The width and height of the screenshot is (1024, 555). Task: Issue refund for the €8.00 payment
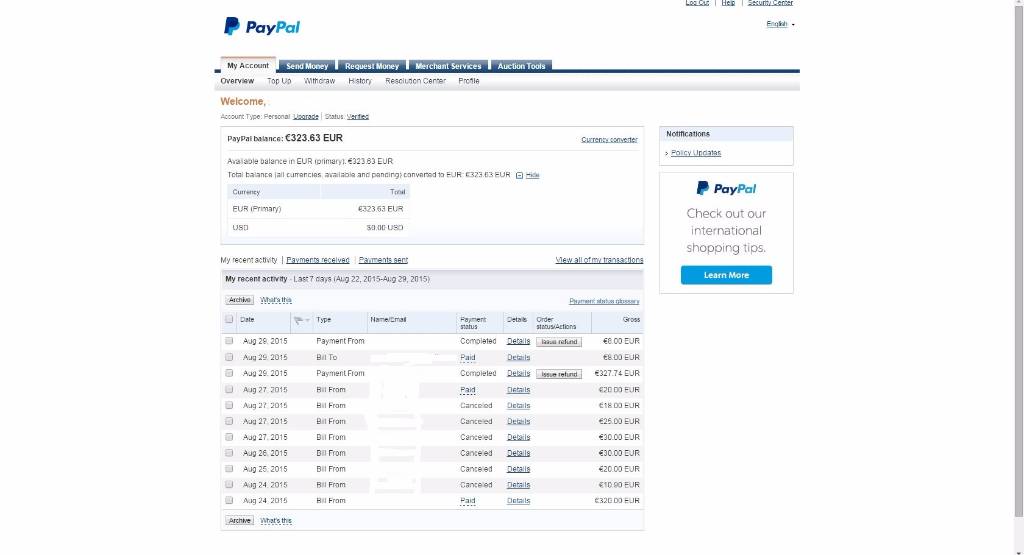[x=559, y=341]
